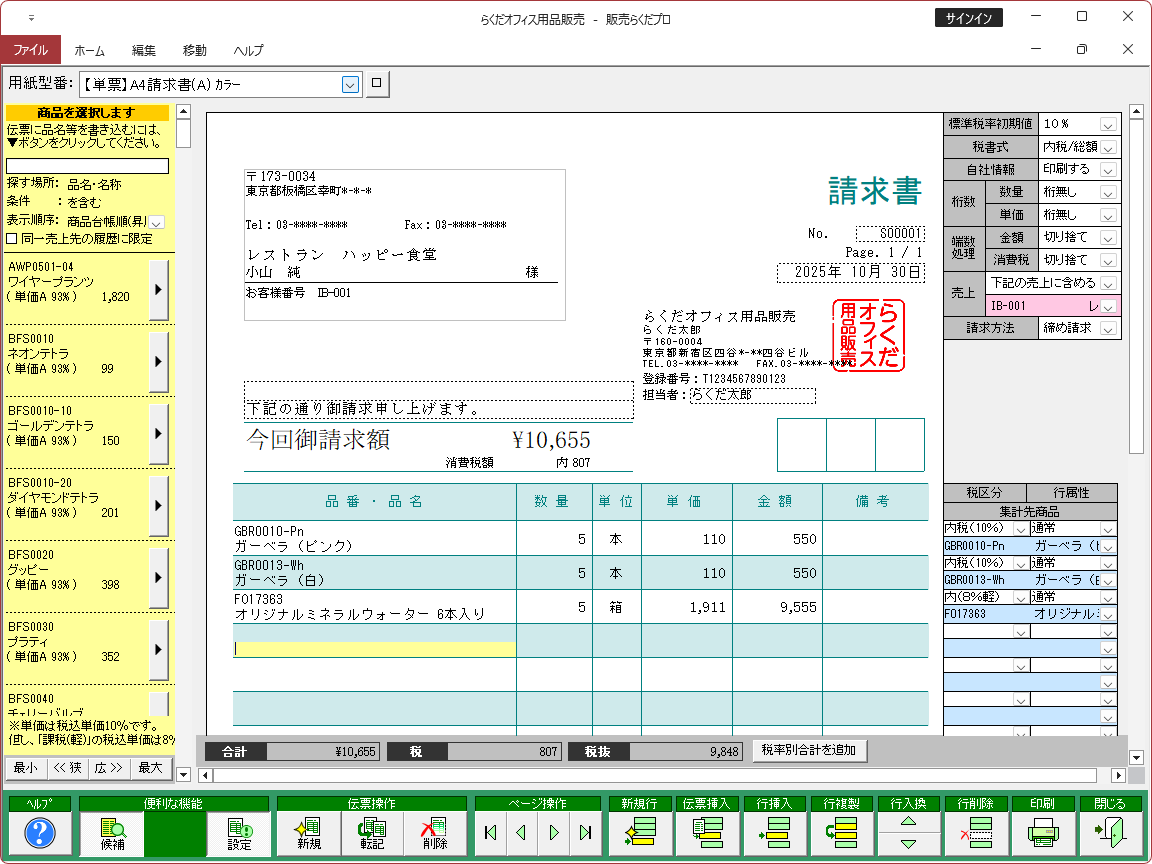Click the product search input field
This screenshot has height=864, width=1152.
(x=88, y=166)
